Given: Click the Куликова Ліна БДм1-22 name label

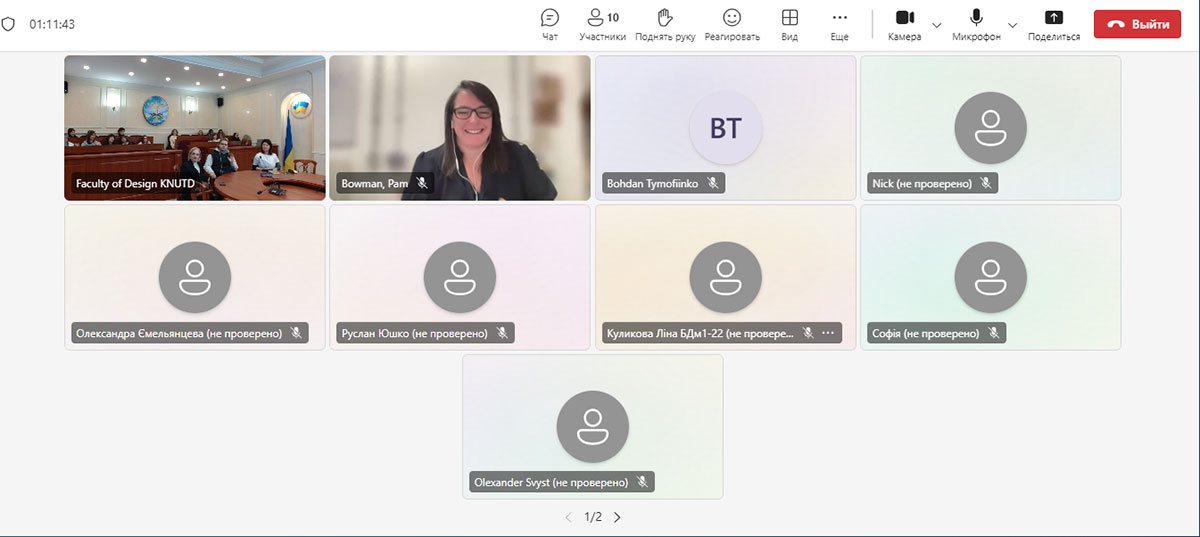Looking at the screenshot, I should pos(700,333).
